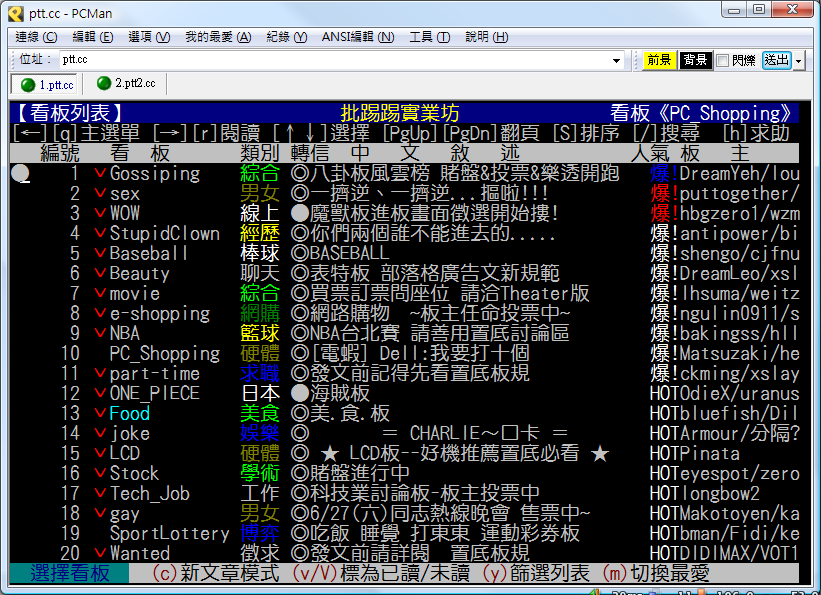Click the 送出 send button
821x595 pixels.
pyautogui.click(x=776, y=60)
